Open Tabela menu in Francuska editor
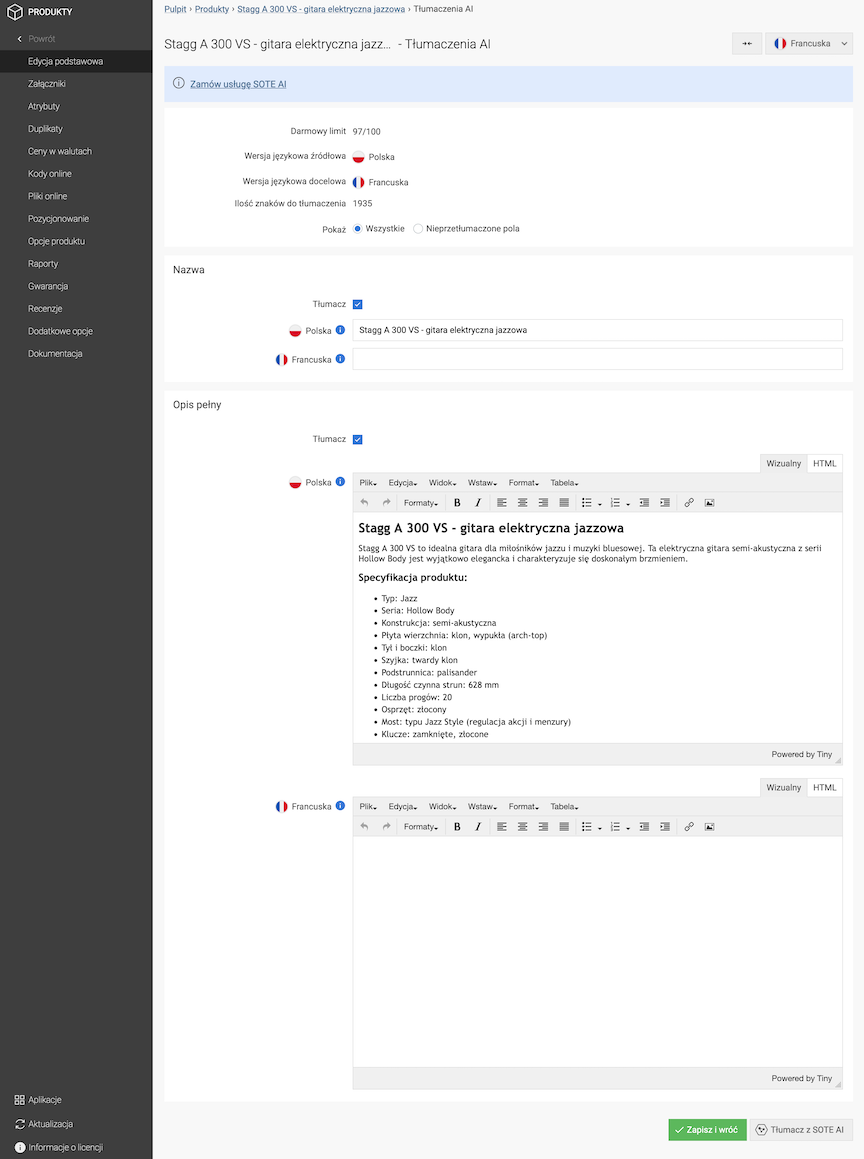Viewport: 864px width, 1159px height. [x=564, y=806]
